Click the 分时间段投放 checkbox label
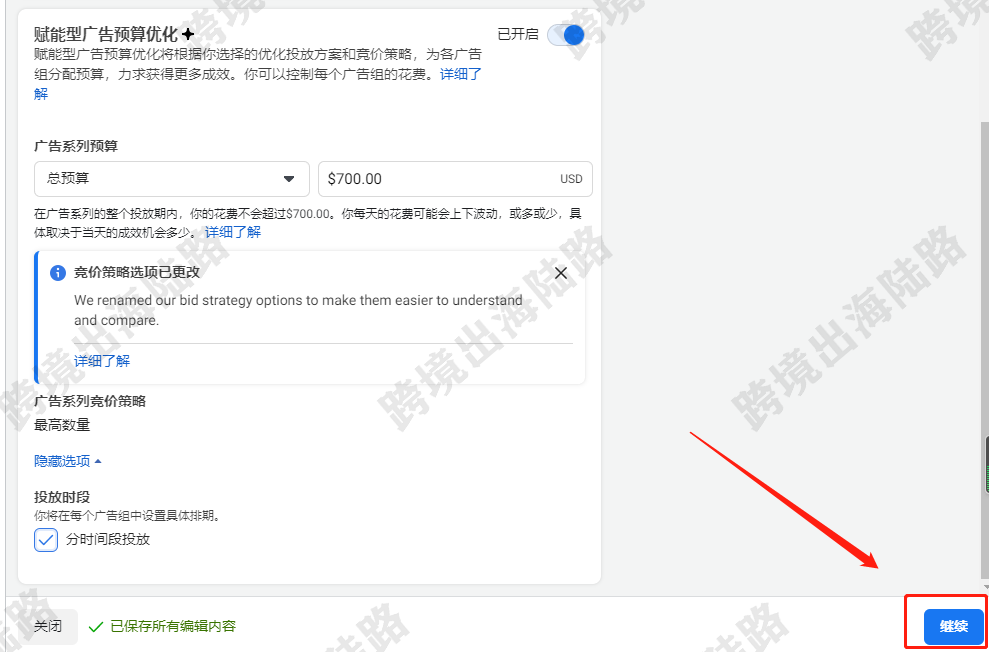 click(108, 540)
